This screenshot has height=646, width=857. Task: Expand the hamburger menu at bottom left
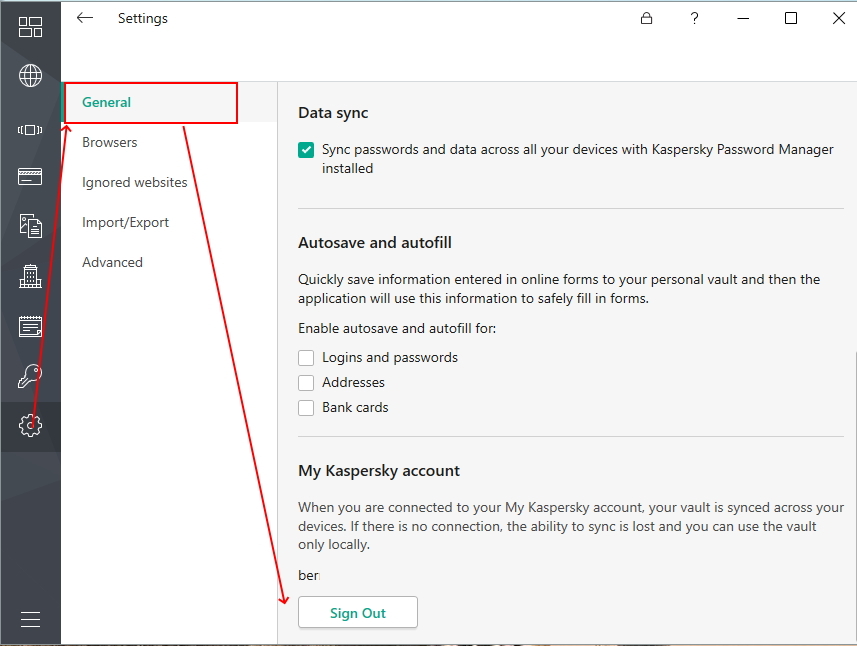coord(30,620)
